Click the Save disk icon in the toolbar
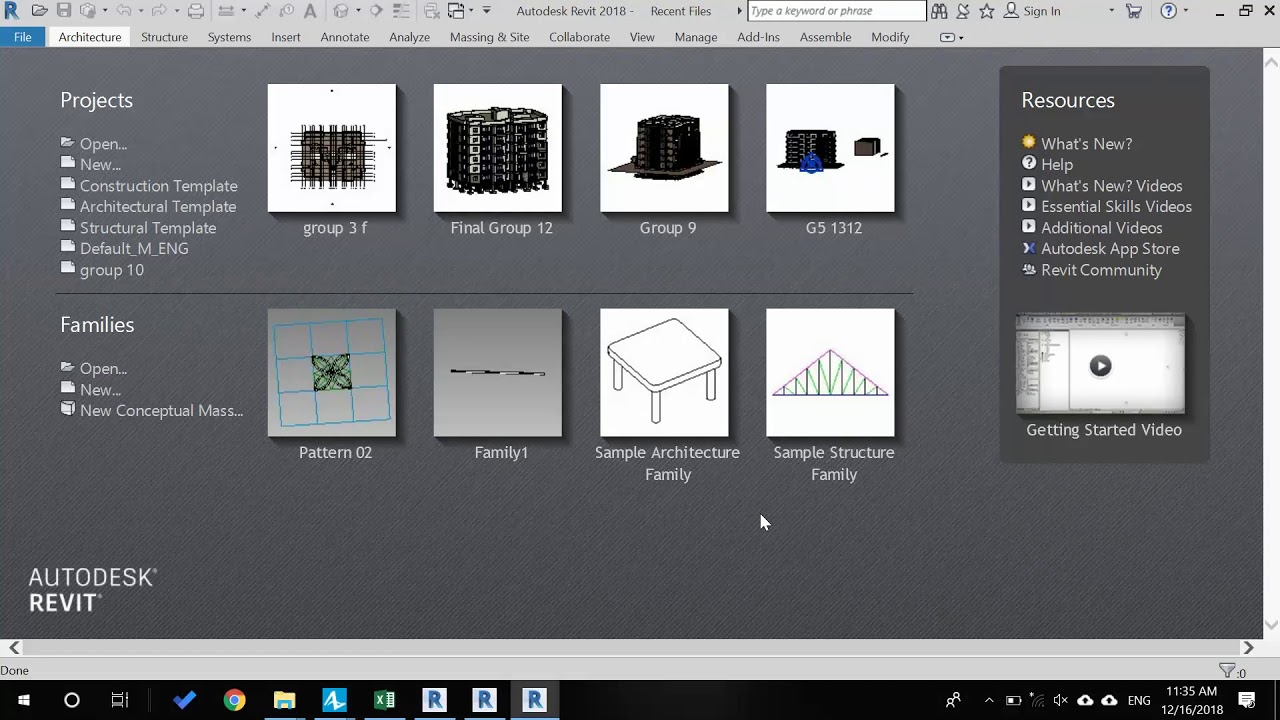This screenshot has height=720, width=1280. pos(64,11)
